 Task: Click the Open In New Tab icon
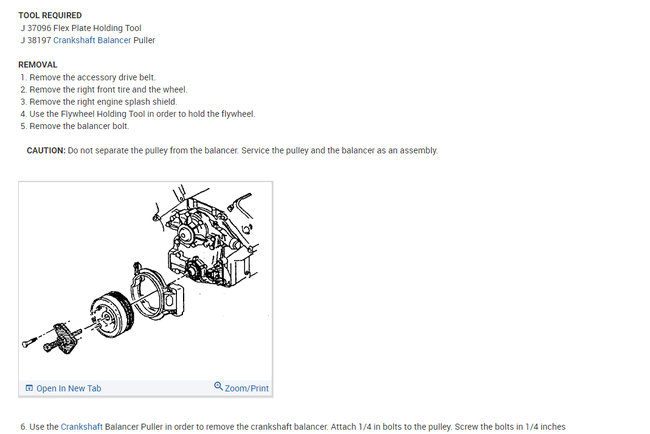(x=29, y=388)
